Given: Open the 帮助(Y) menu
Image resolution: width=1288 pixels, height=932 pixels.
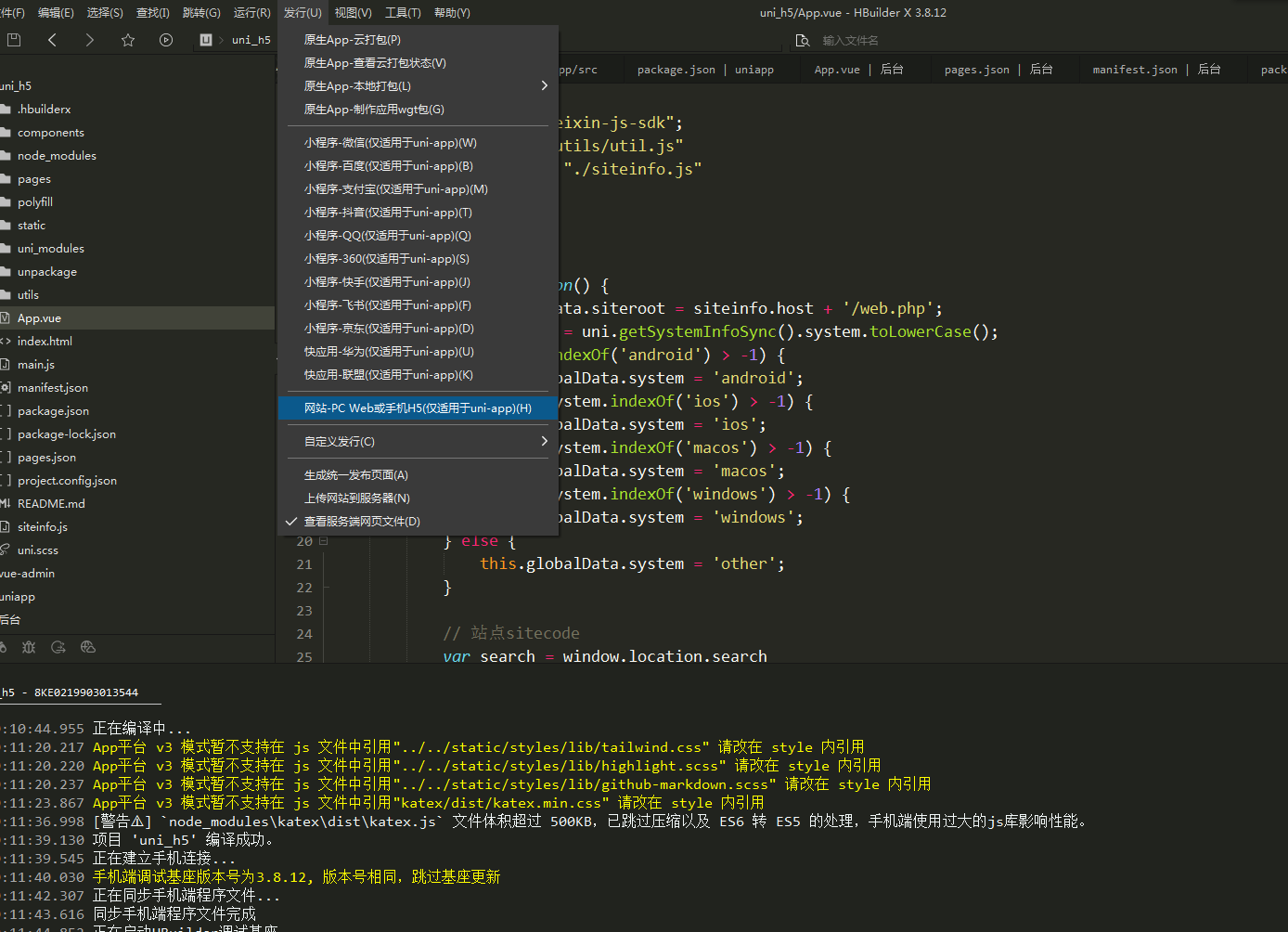Looking at the screenshot, I should click(452, 13).
